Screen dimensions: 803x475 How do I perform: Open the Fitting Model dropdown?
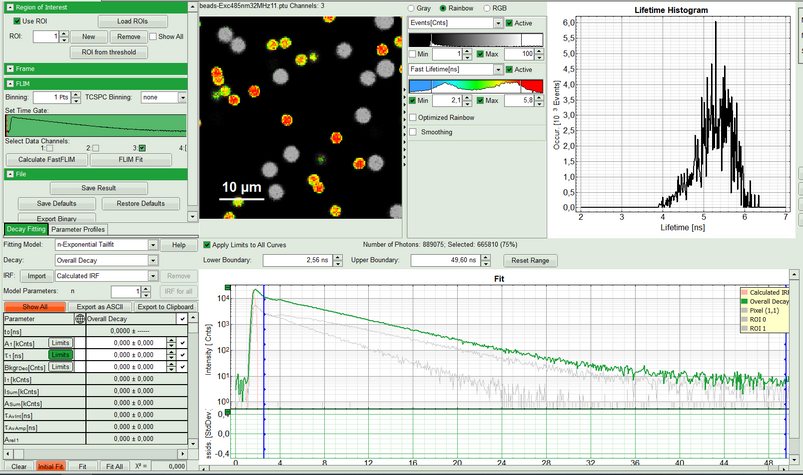click(153, 245)
